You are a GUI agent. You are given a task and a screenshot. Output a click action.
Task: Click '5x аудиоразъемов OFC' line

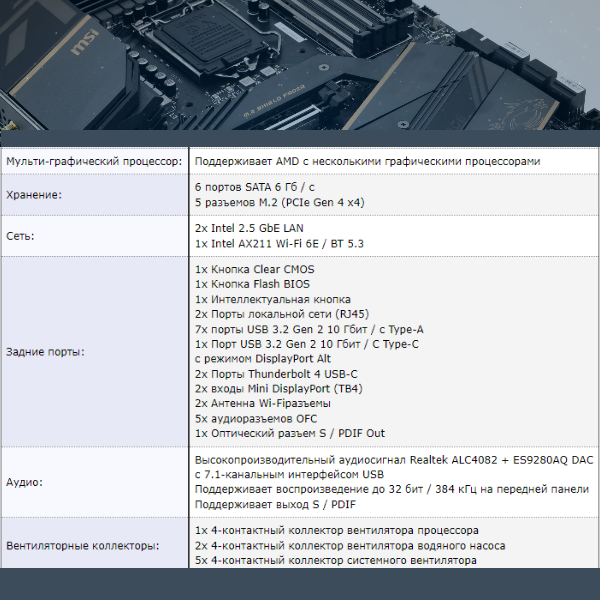[256, 419]
